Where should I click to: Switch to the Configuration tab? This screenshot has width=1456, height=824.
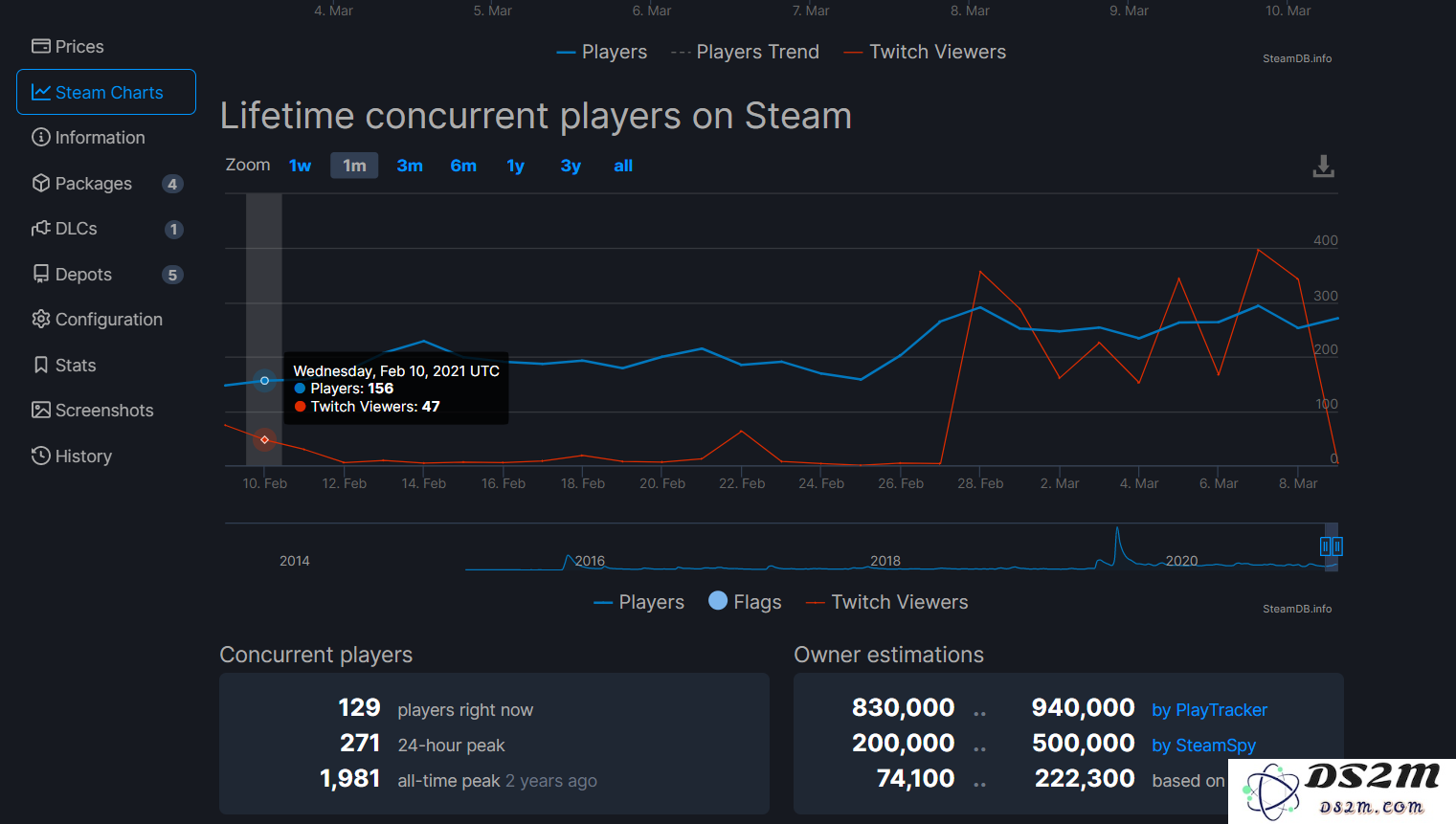(x=106, y=319)
